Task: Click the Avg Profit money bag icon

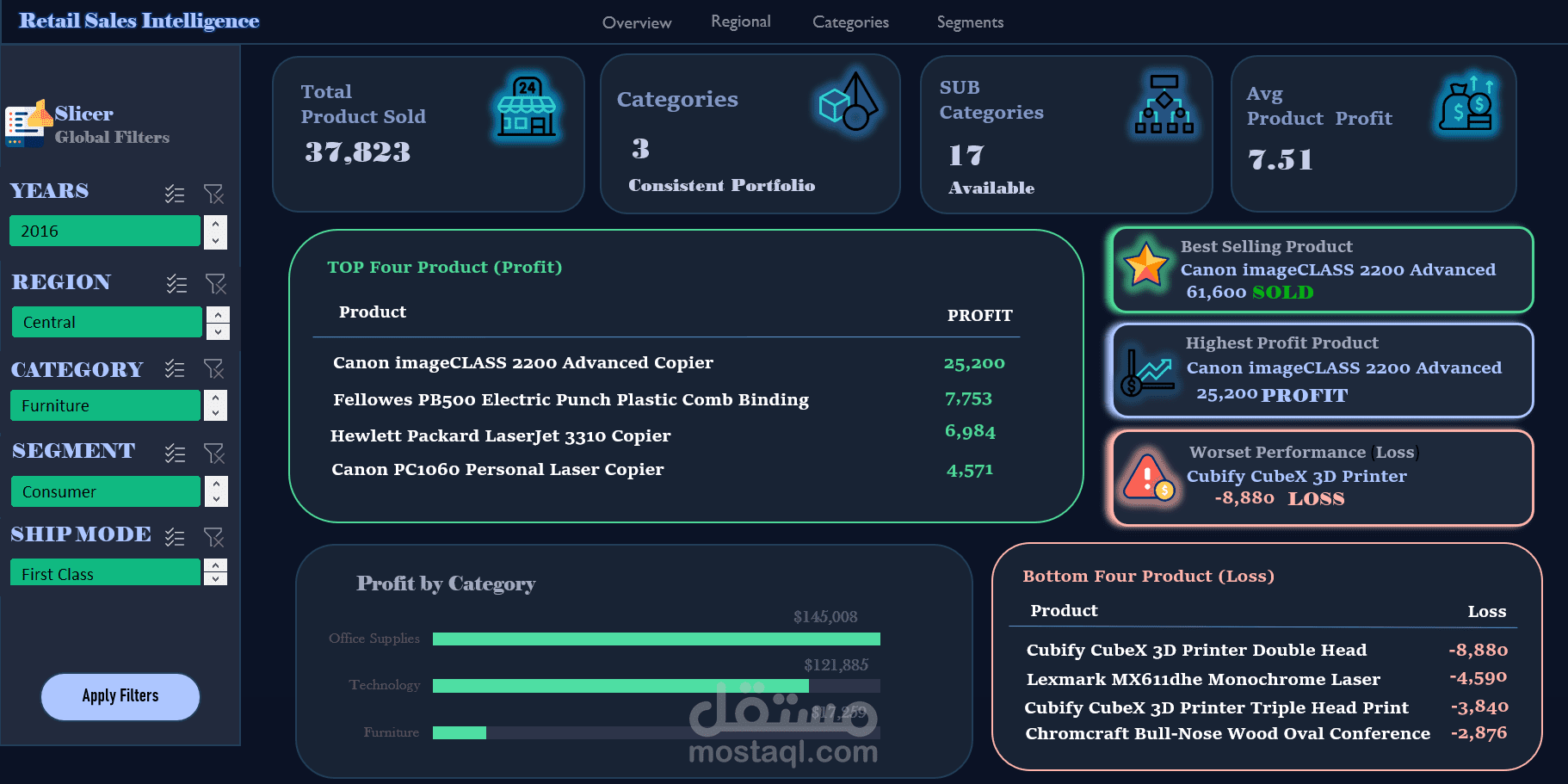Action: (1468, 105)
